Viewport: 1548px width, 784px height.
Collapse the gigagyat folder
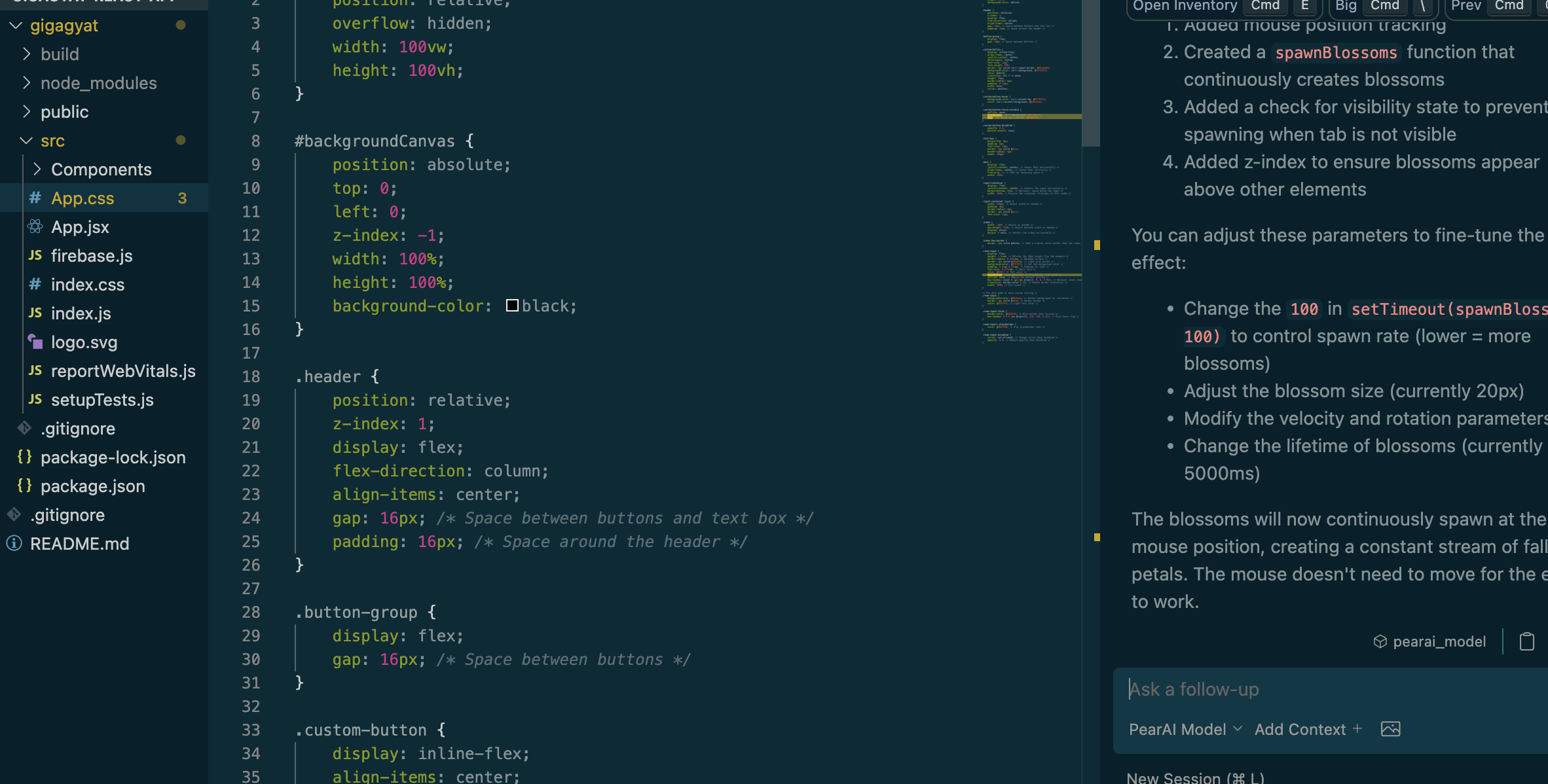click(16, 26)
